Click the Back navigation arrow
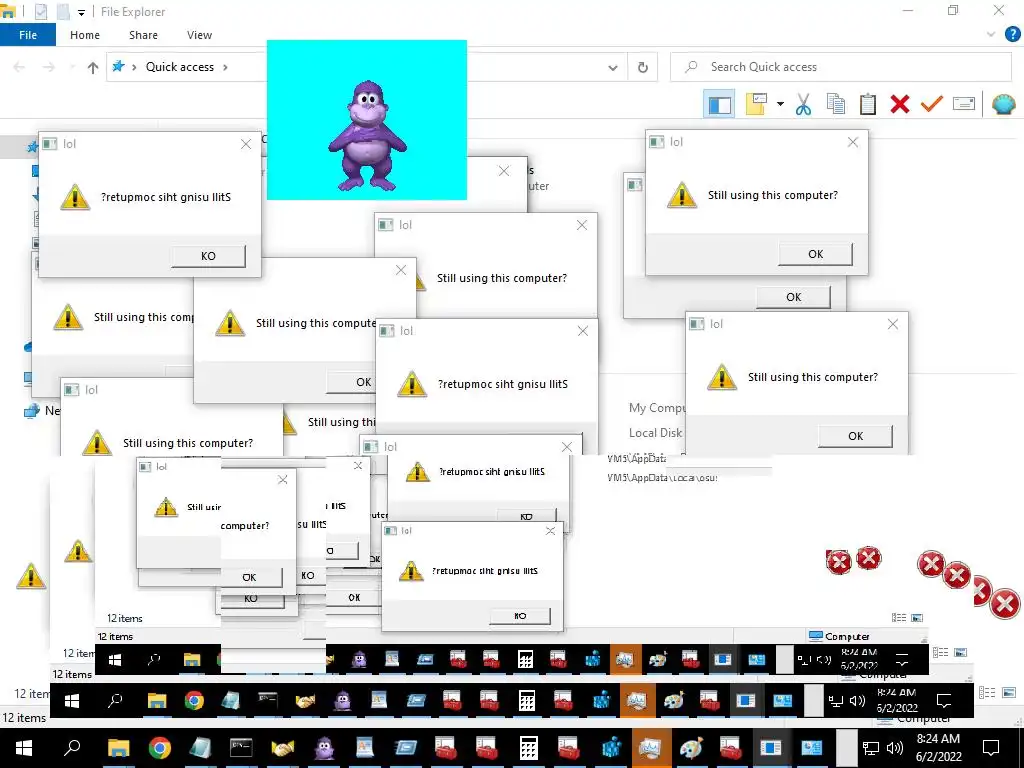 click(19, 67)
